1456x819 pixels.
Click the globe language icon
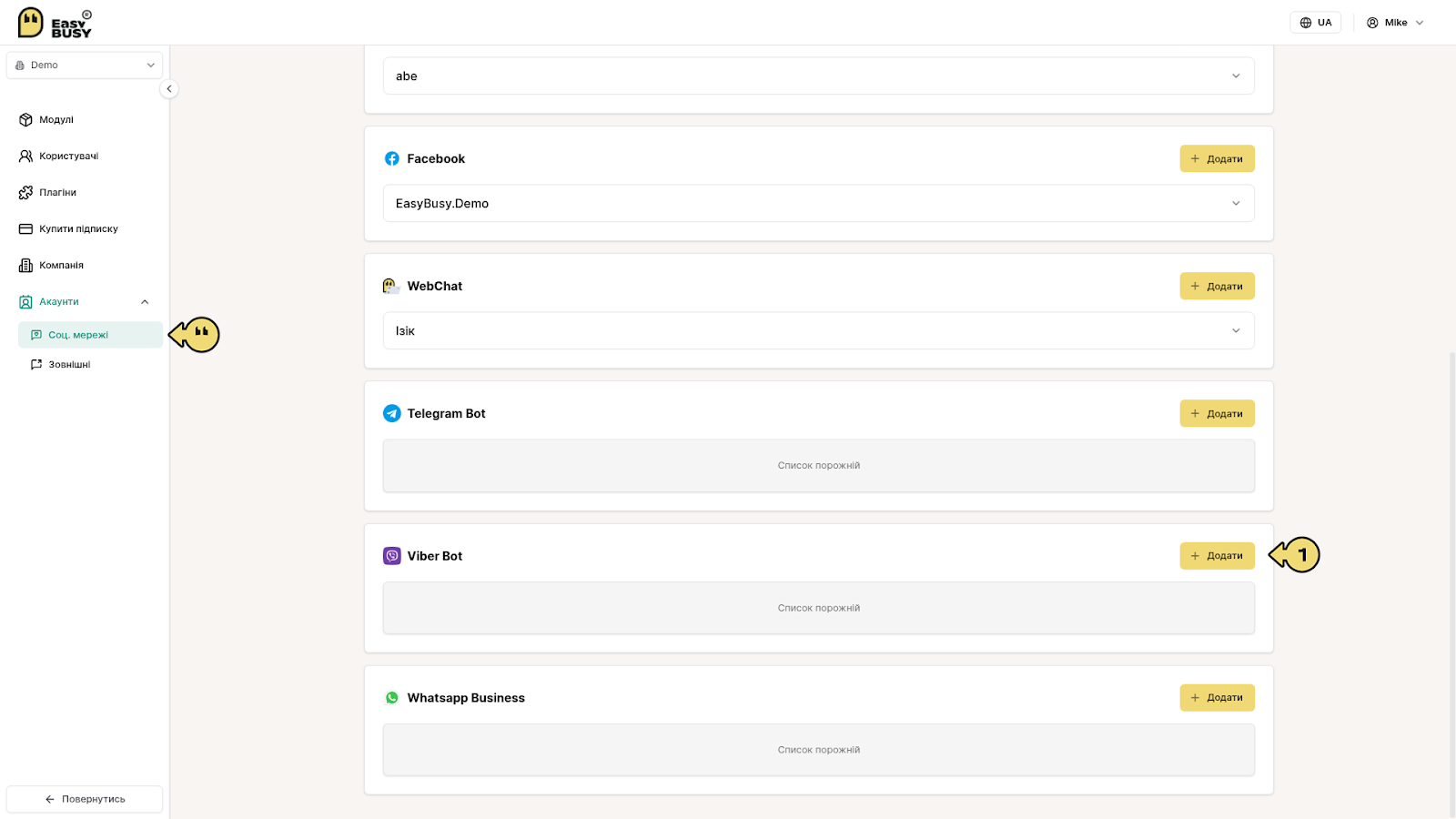coord(1306,23)
